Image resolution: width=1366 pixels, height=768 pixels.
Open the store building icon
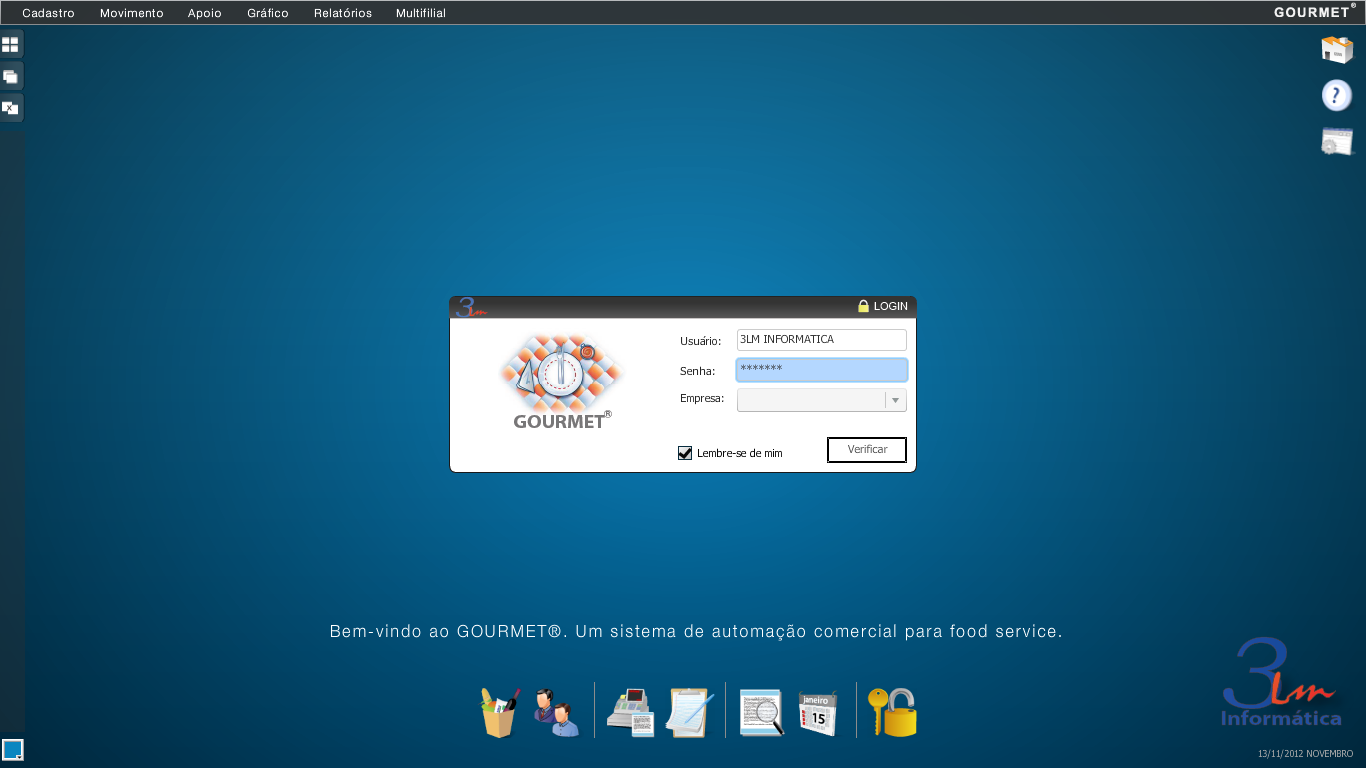(1337, 49)
